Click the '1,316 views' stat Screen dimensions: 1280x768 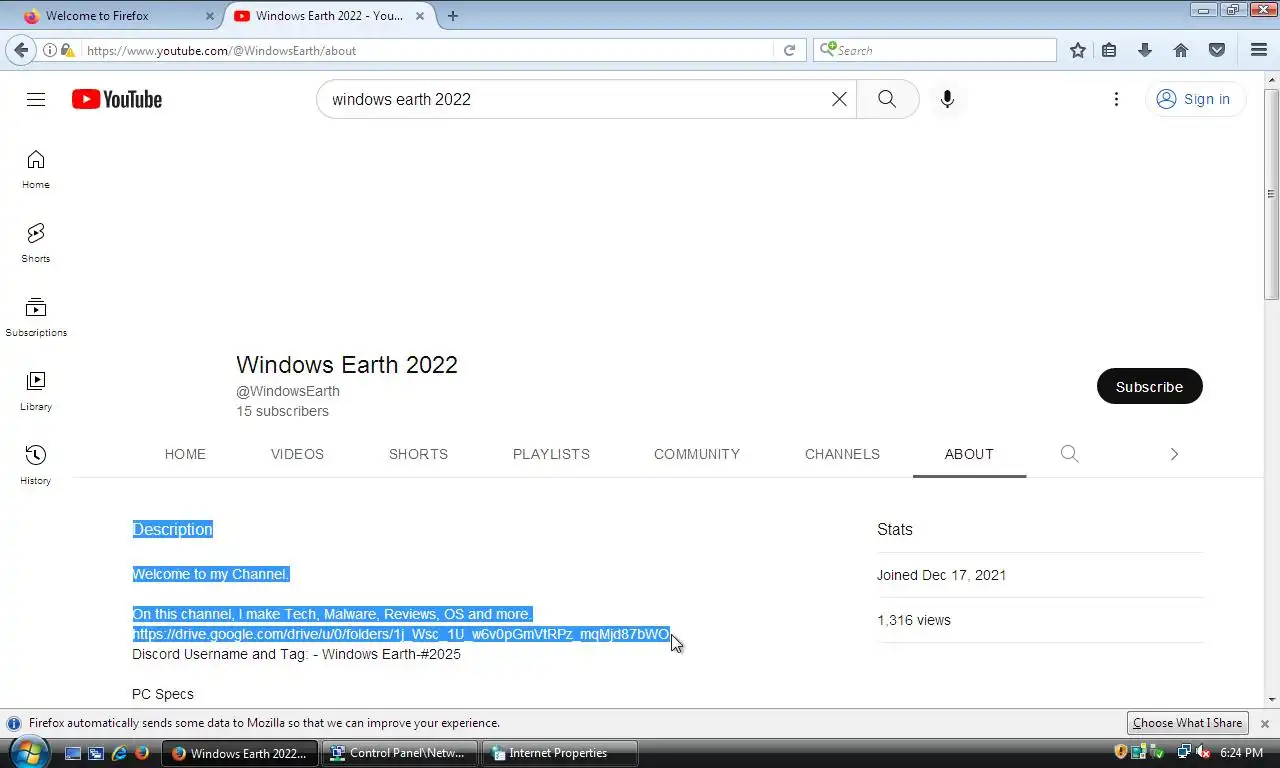(914, 620)
